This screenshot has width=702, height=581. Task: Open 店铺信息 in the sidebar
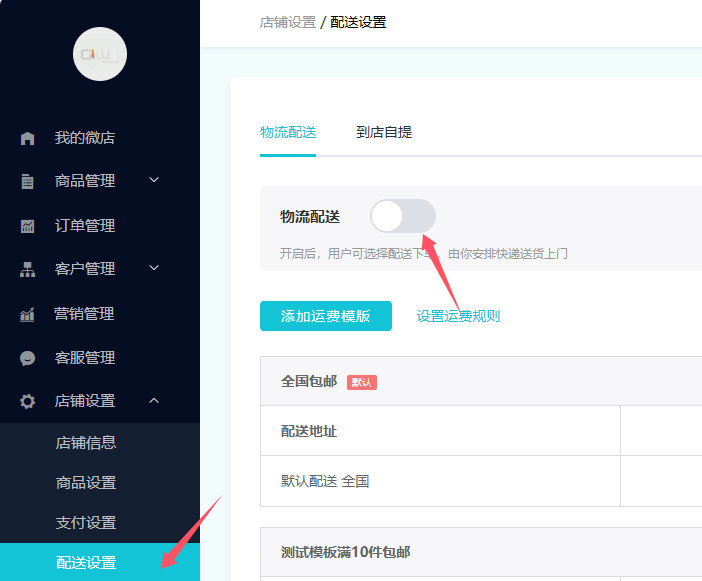tap(86, 443)
